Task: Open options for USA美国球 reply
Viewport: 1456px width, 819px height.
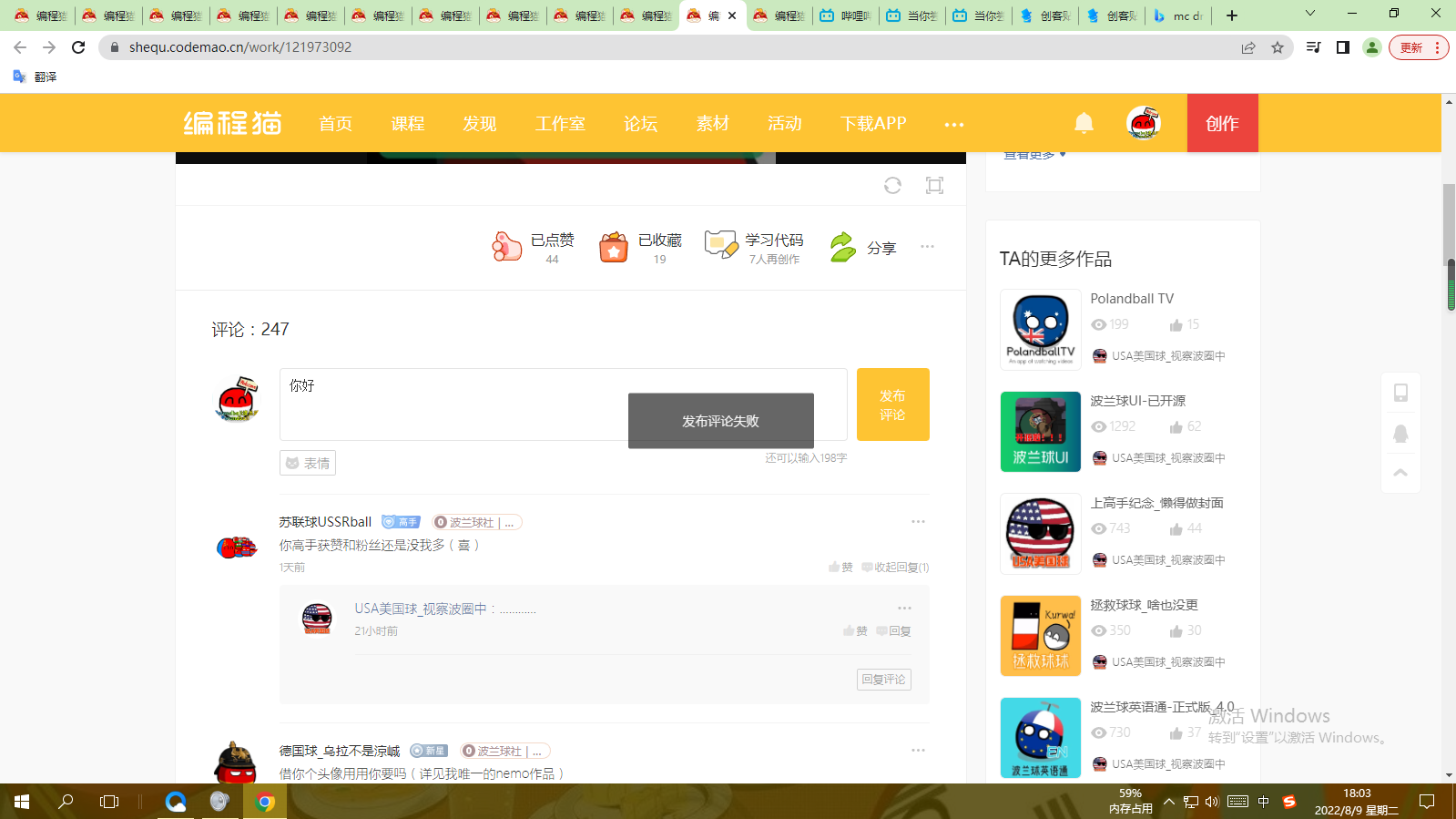Action: coord(904,608)
